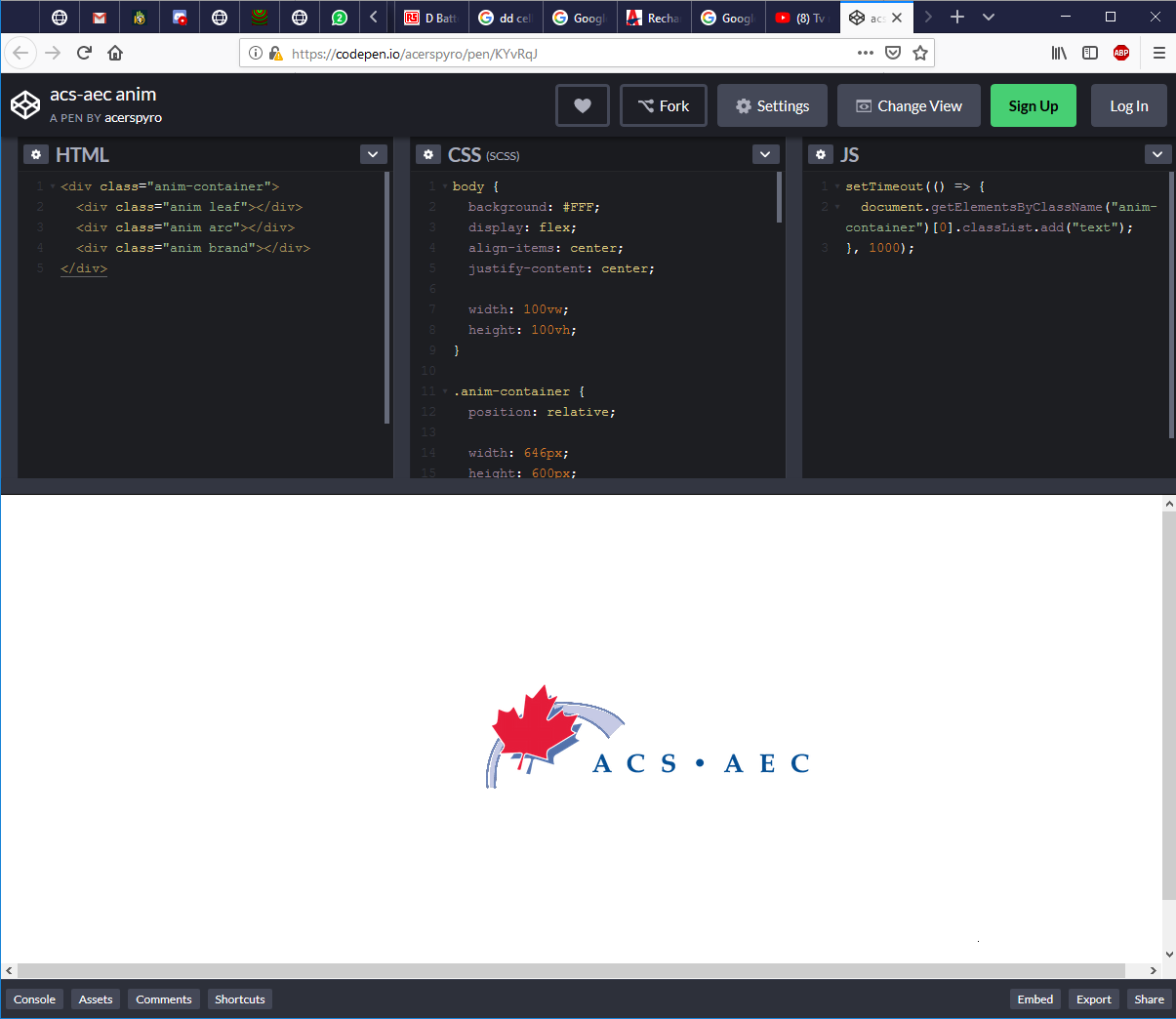The image size is (1176, 1019).
Task: Click the green Sign Up button
Action: coord(1034,105)
